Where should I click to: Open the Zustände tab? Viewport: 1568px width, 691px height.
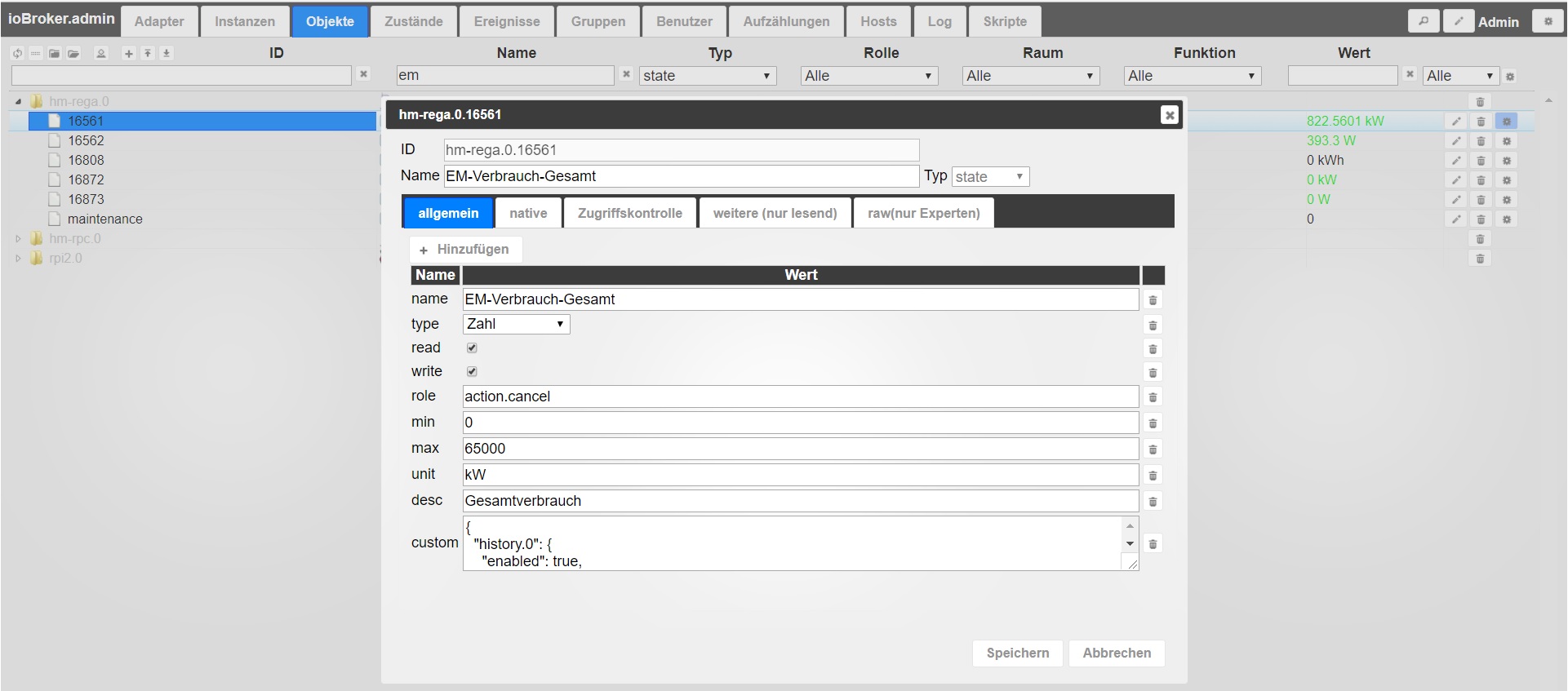(x=414, y=21)
